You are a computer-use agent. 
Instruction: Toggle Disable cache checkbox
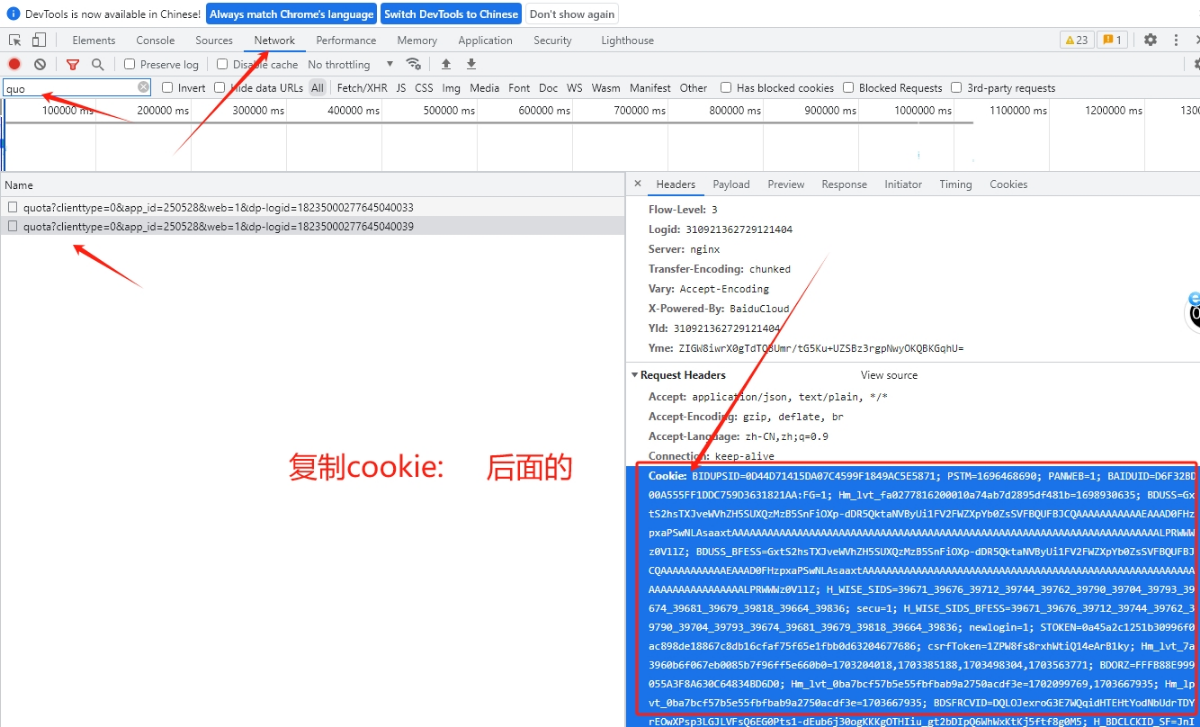click(222, 64)
